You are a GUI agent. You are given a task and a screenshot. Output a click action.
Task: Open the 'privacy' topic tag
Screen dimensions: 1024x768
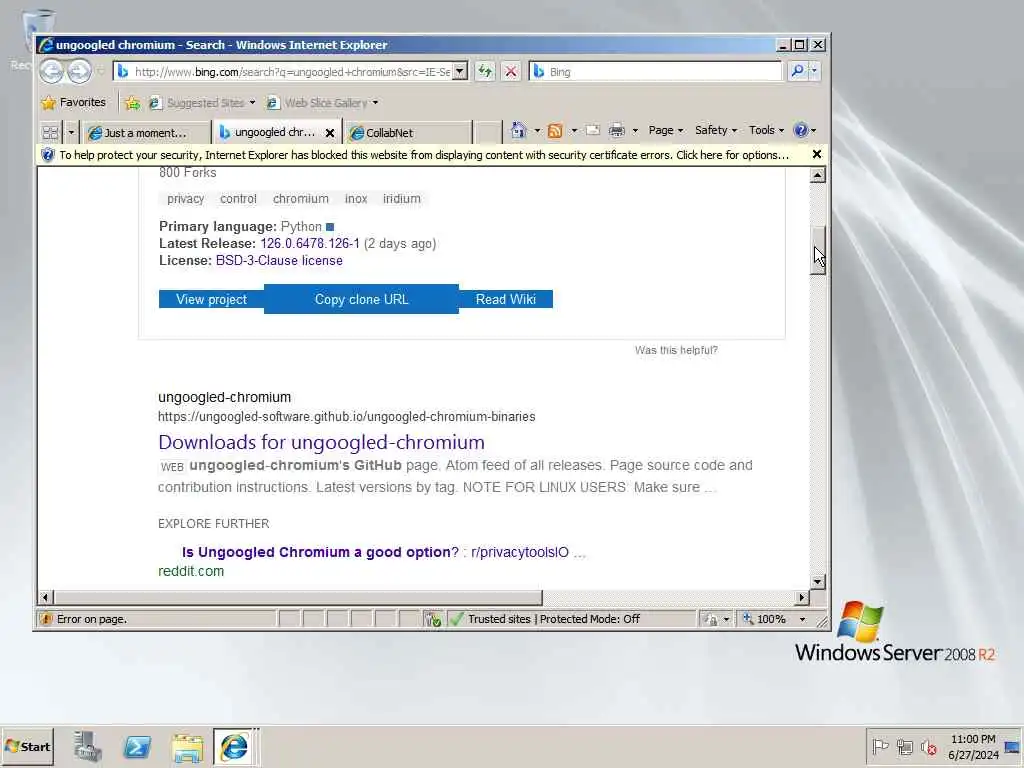[185, 199]
